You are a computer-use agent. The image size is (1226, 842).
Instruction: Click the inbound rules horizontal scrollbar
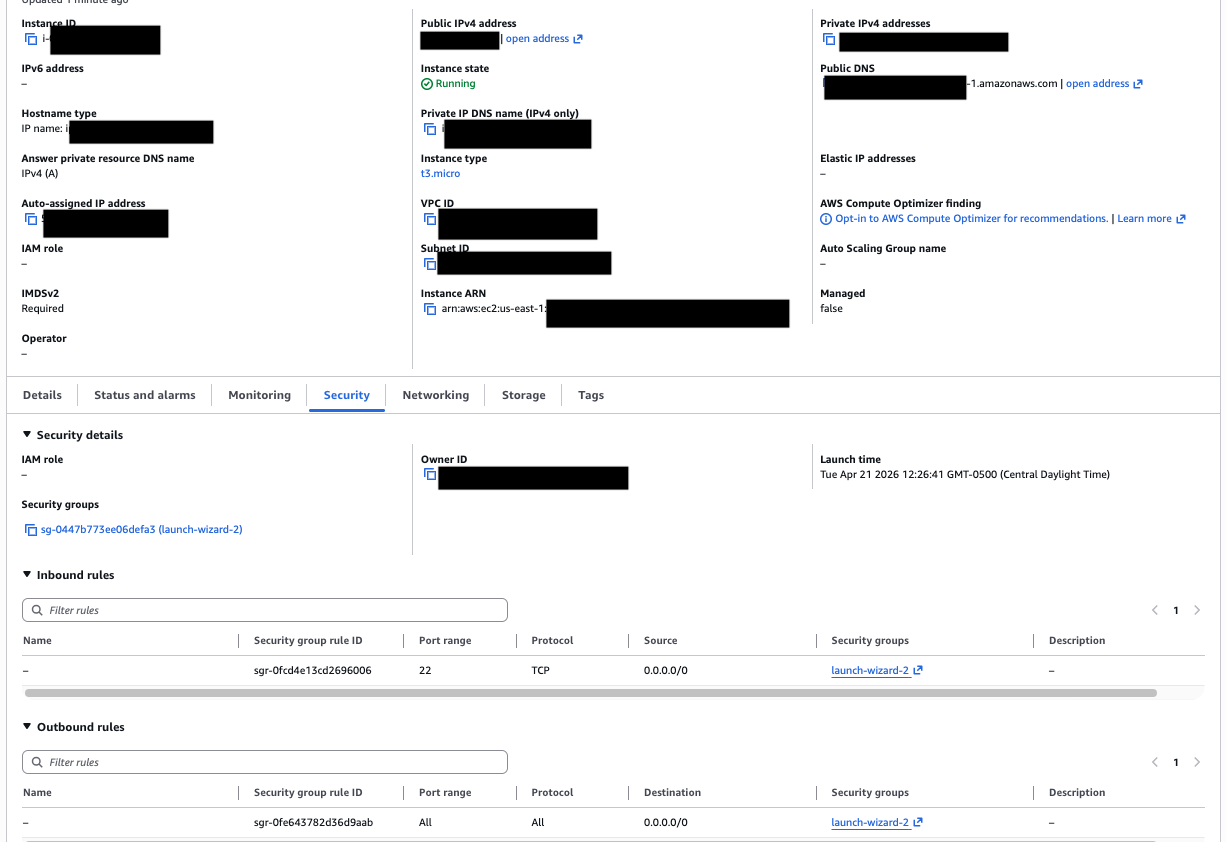pos(590,692)
